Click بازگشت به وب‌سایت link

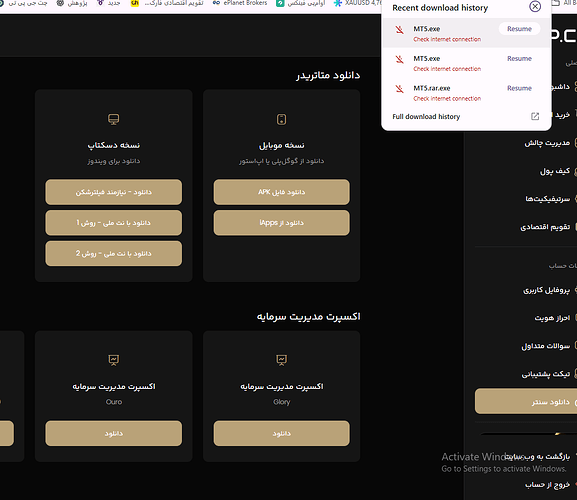537,457
